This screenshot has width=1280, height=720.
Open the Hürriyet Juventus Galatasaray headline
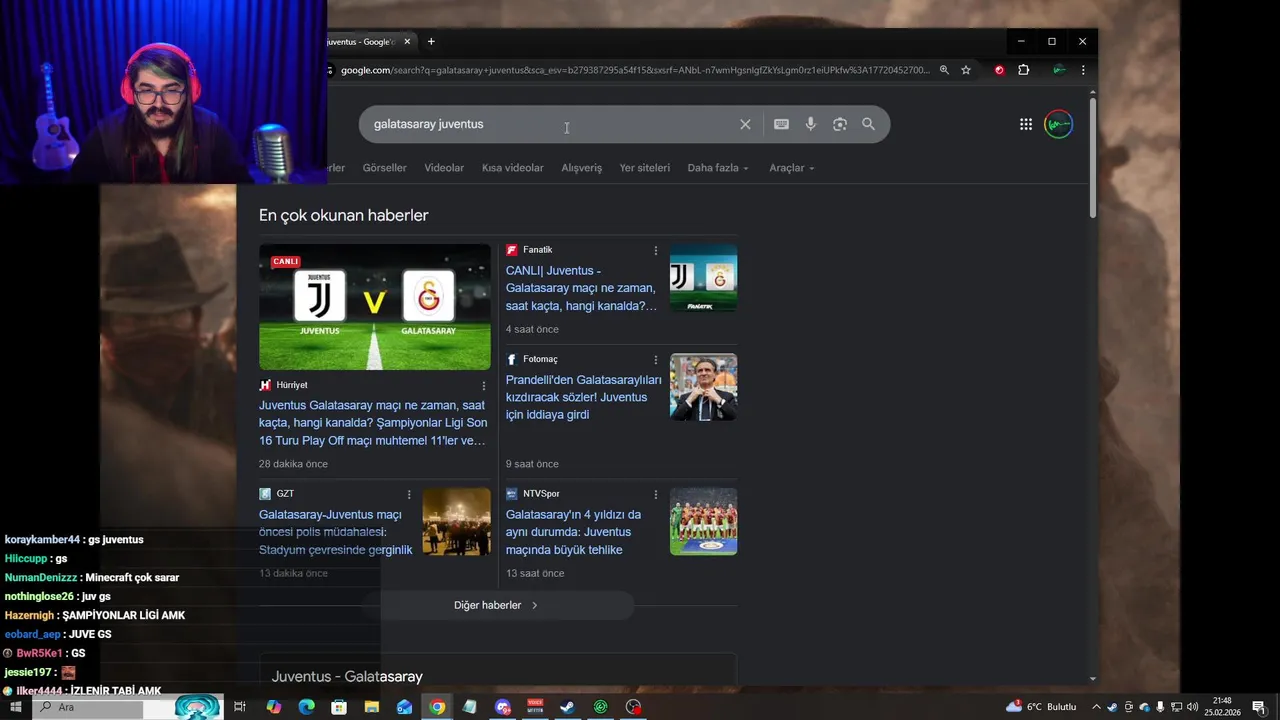[x=373, y=423]
